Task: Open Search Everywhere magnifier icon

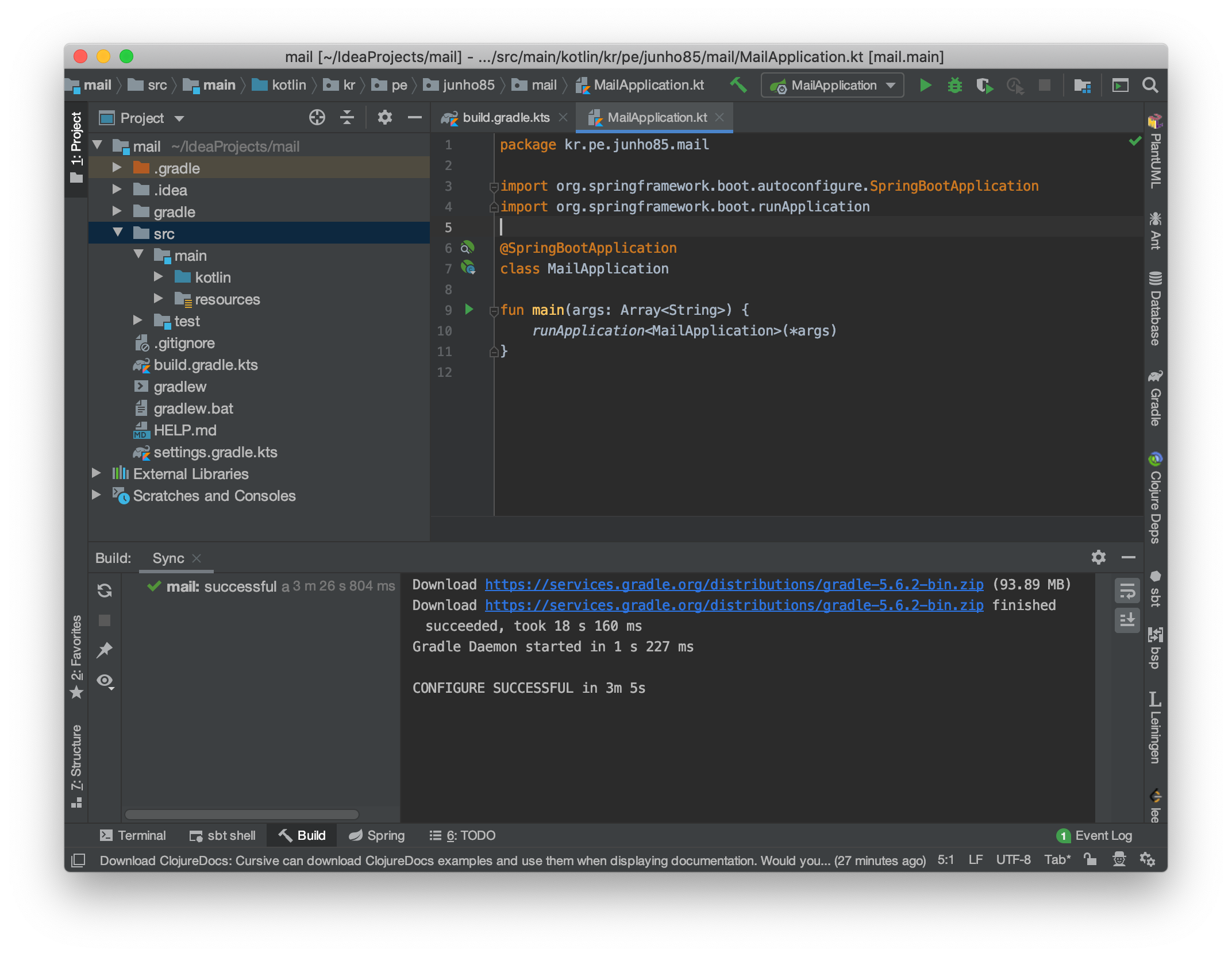Action: click(x=1150, y=86)
